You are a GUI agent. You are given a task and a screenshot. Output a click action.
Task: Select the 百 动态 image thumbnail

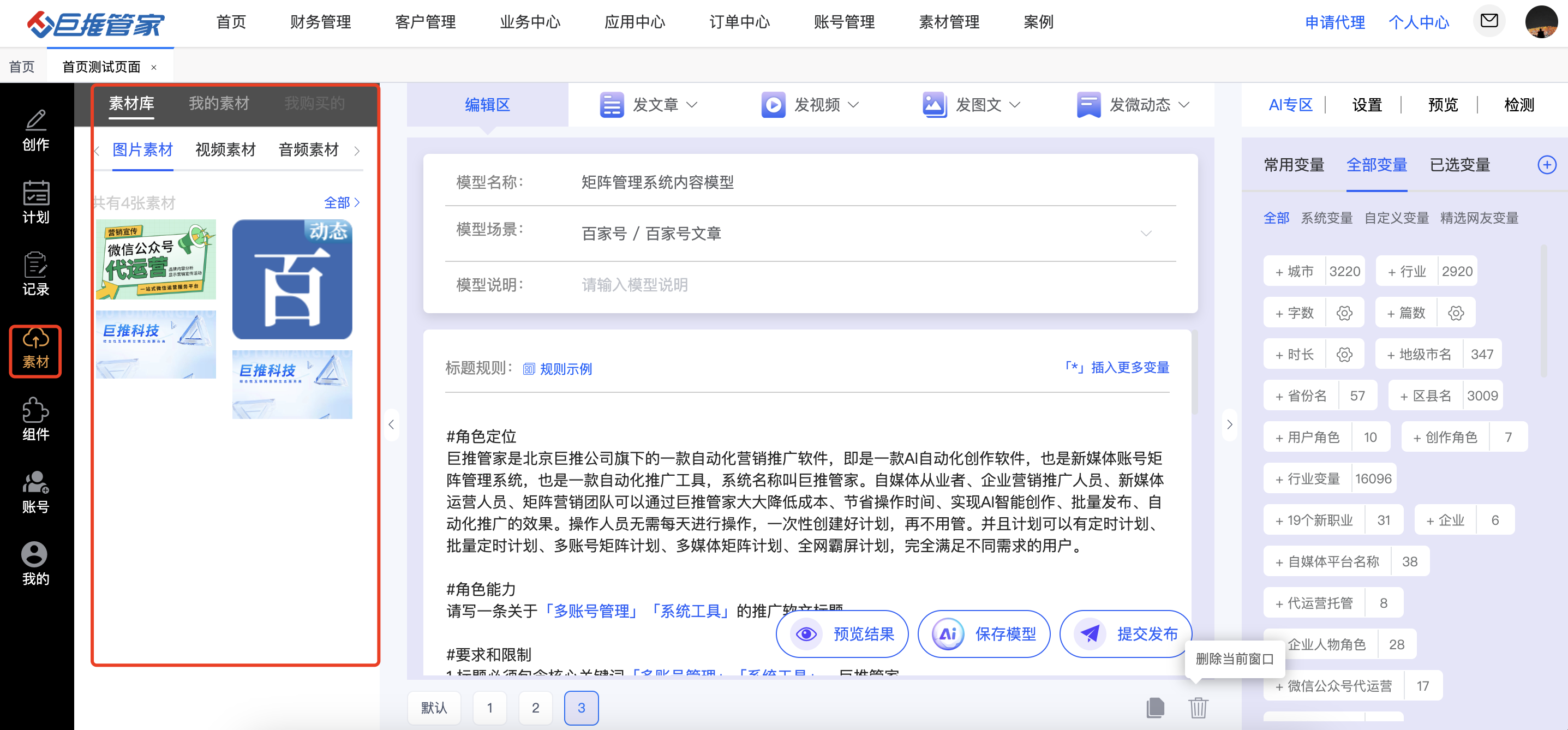pos(292,279)
